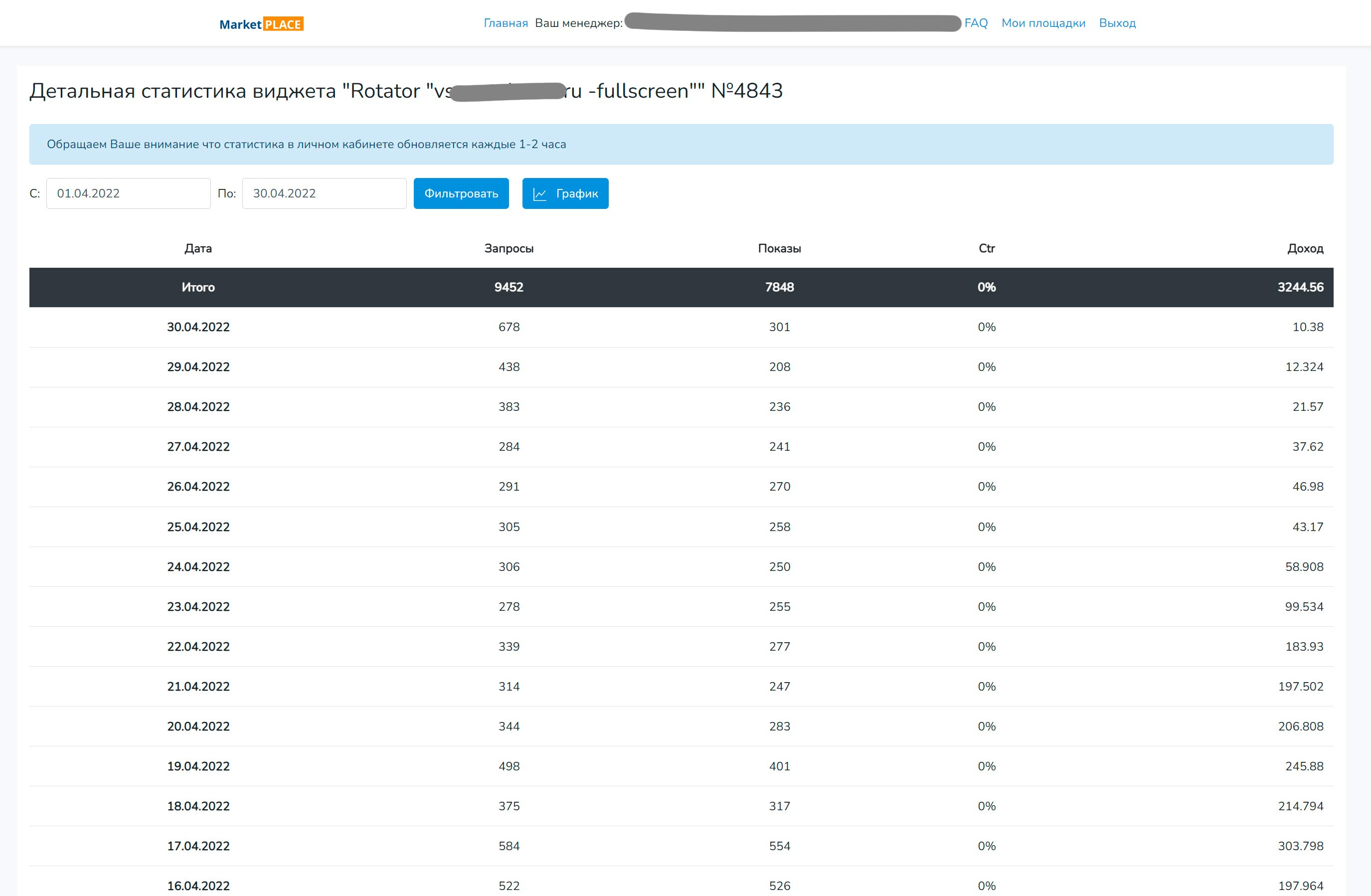Click the Ctr column header

tap(986, 248)
